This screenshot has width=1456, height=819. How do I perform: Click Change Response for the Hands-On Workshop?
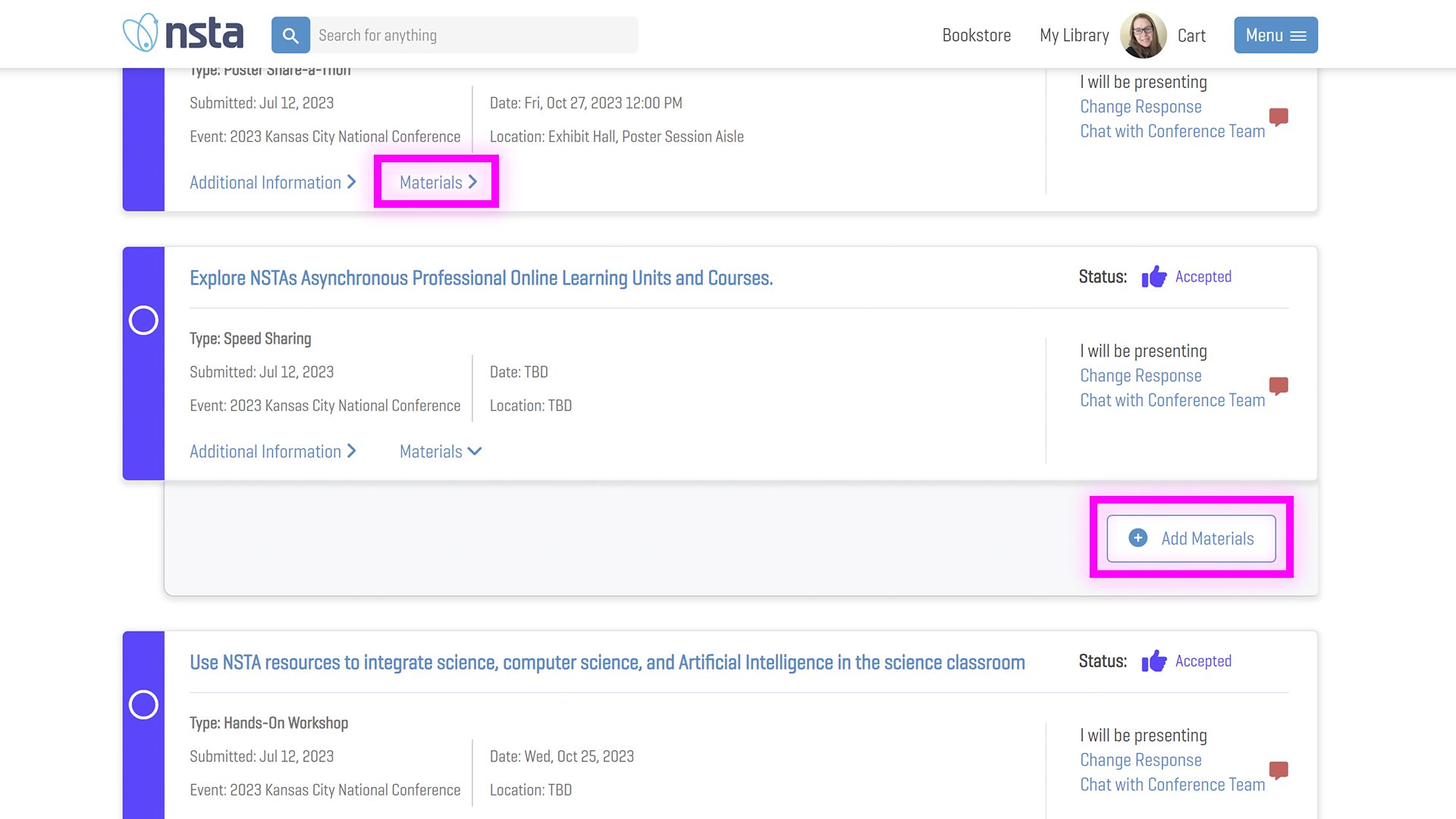click(1141, 760)
